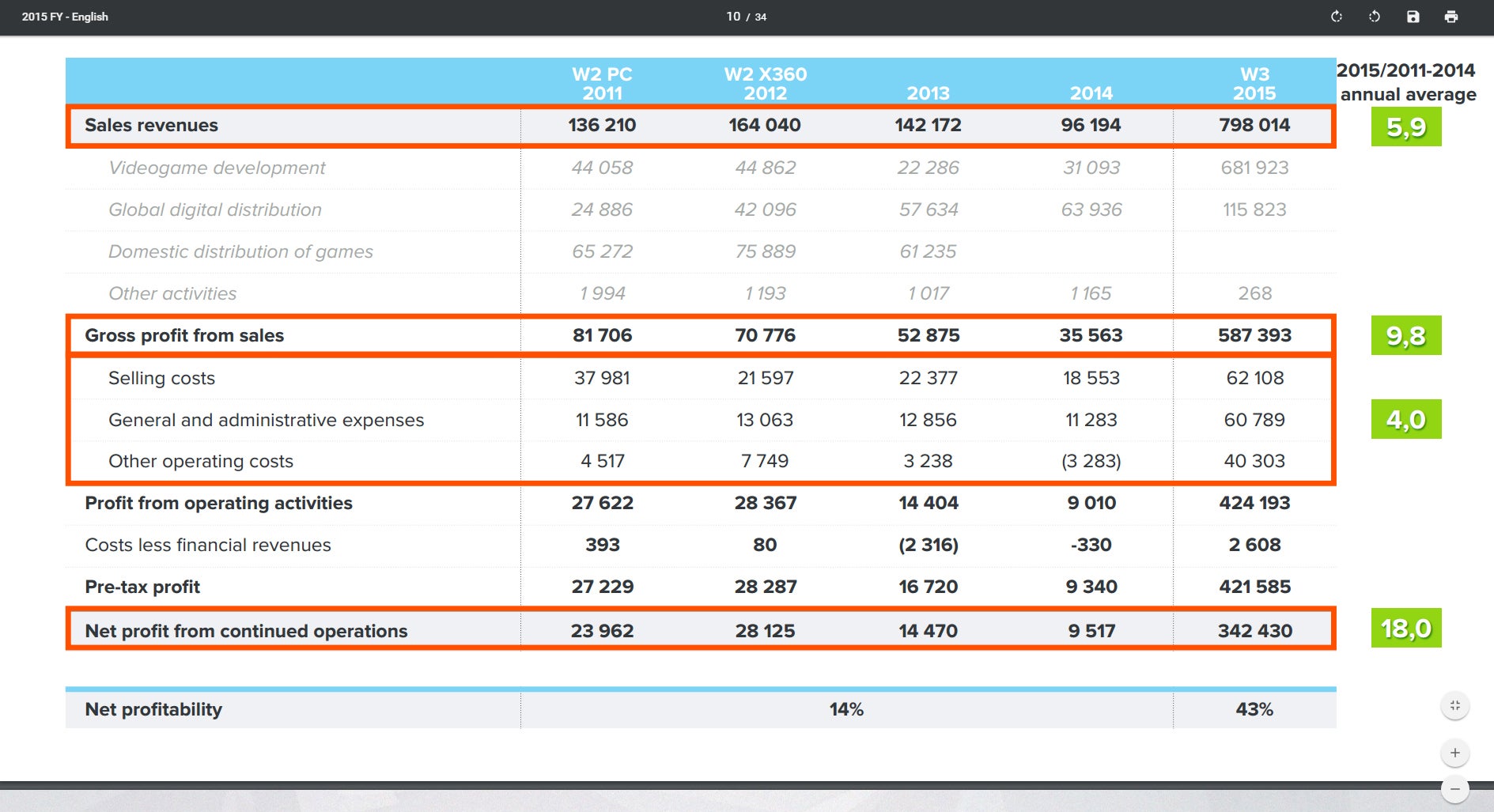This screenshot has width=1494, height=812.
Task: Select other activities value 268
Action: [x=1254, y=293]
